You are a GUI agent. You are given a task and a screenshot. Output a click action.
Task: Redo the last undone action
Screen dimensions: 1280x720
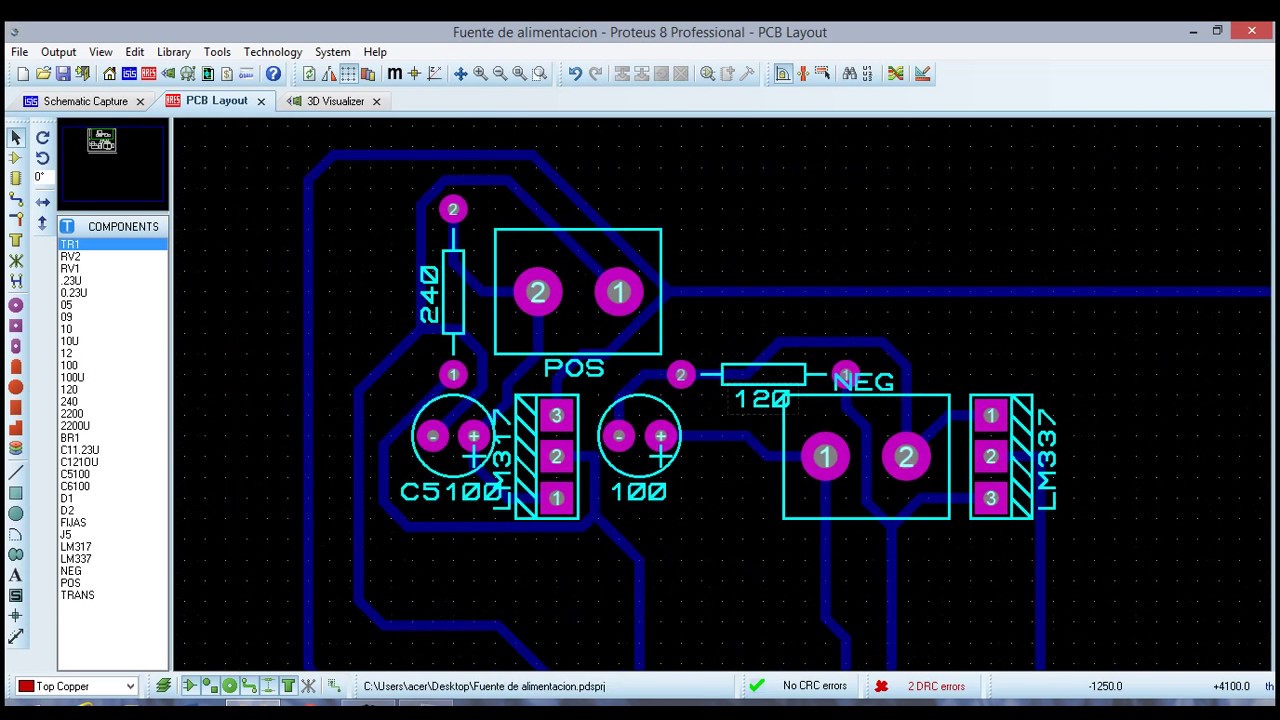pos(595,74)
